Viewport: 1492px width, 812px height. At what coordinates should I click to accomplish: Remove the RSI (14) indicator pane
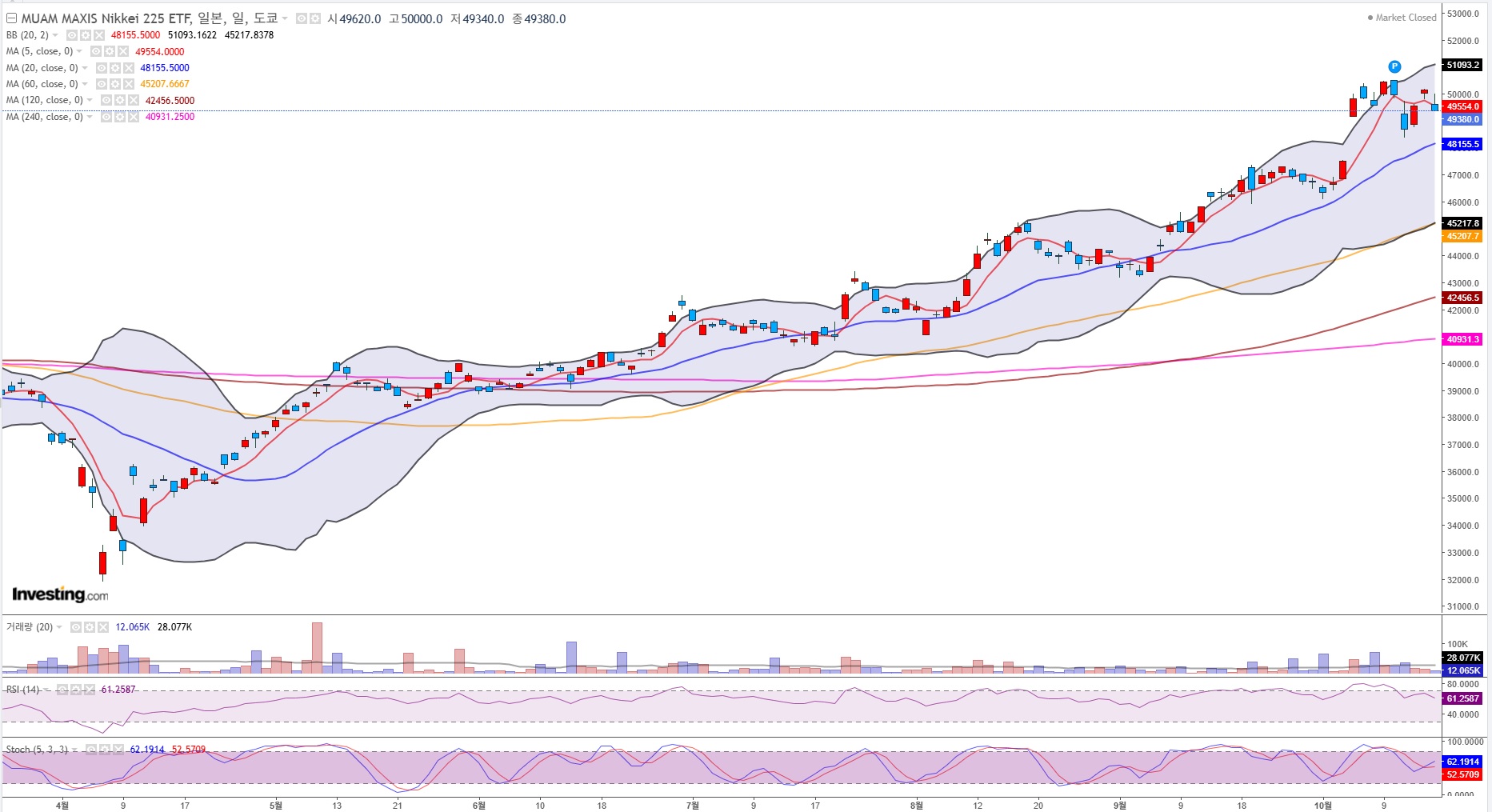pyautogui.click(x=88, y=690)
